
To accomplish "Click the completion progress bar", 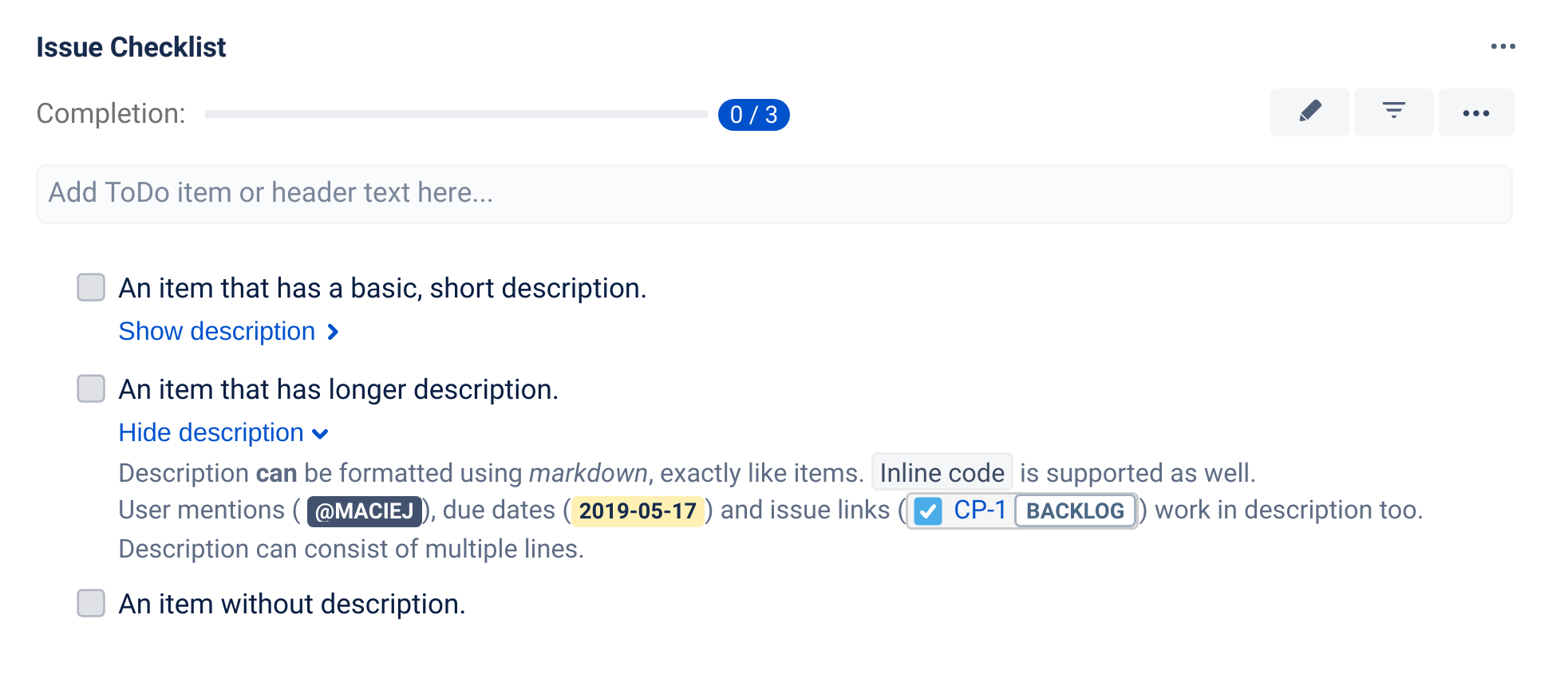I will point(456,114).
